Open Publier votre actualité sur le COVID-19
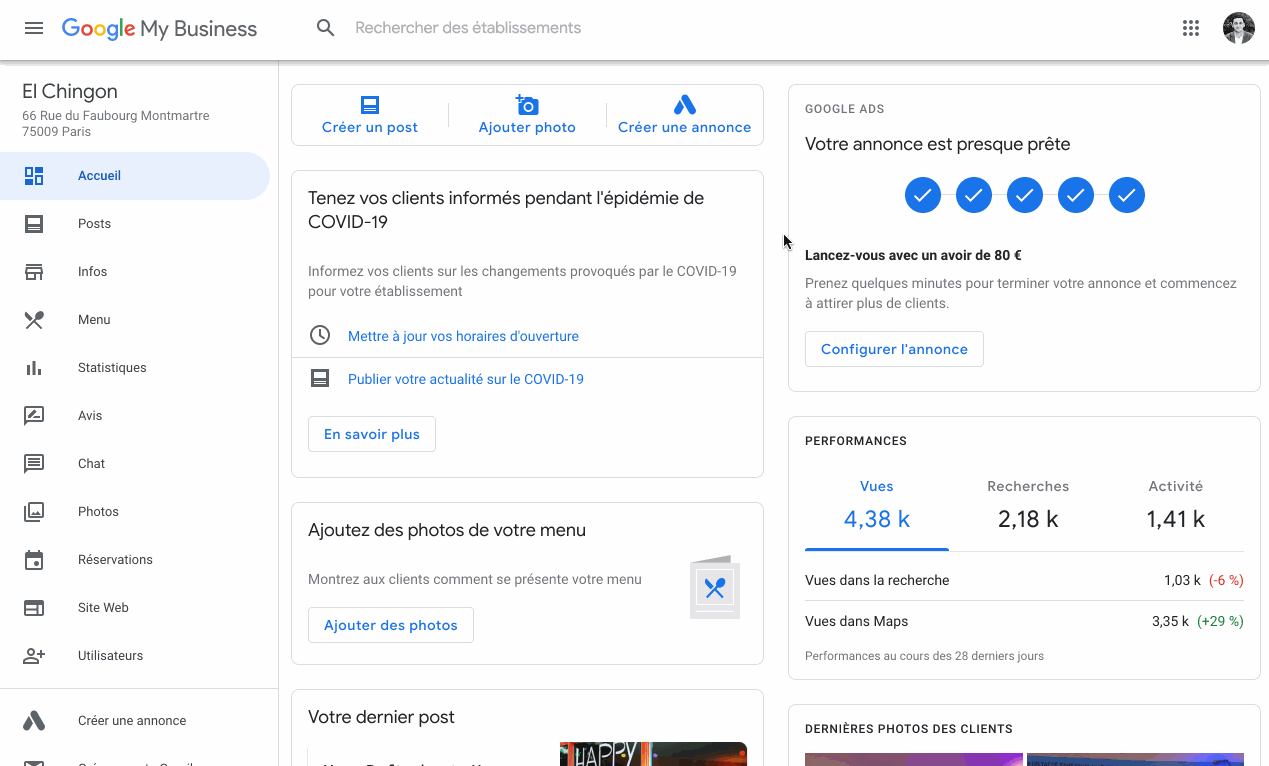 (x=466, y=379)
